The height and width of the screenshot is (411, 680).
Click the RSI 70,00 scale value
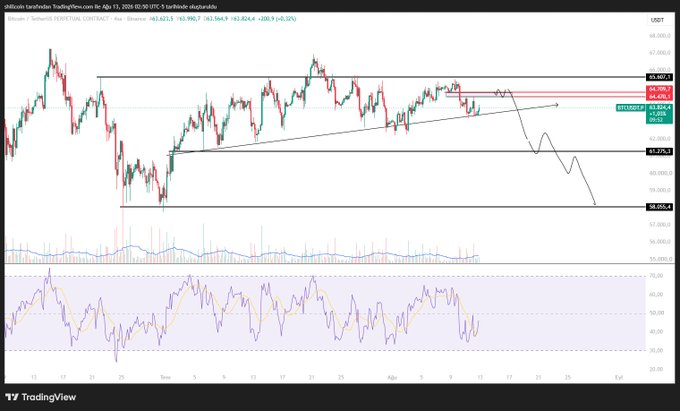[657, 276]
